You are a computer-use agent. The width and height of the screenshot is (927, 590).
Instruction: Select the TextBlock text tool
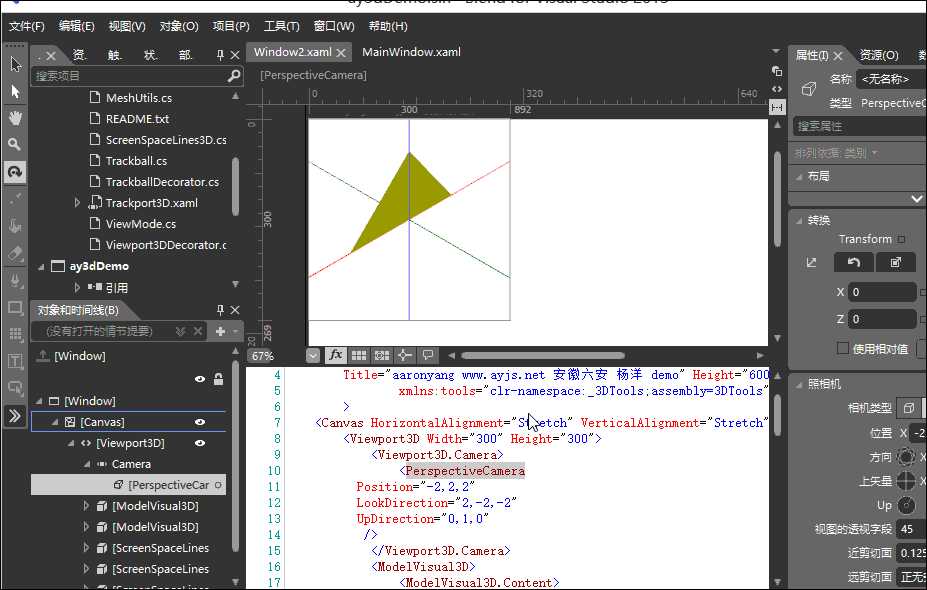point(15,361)
